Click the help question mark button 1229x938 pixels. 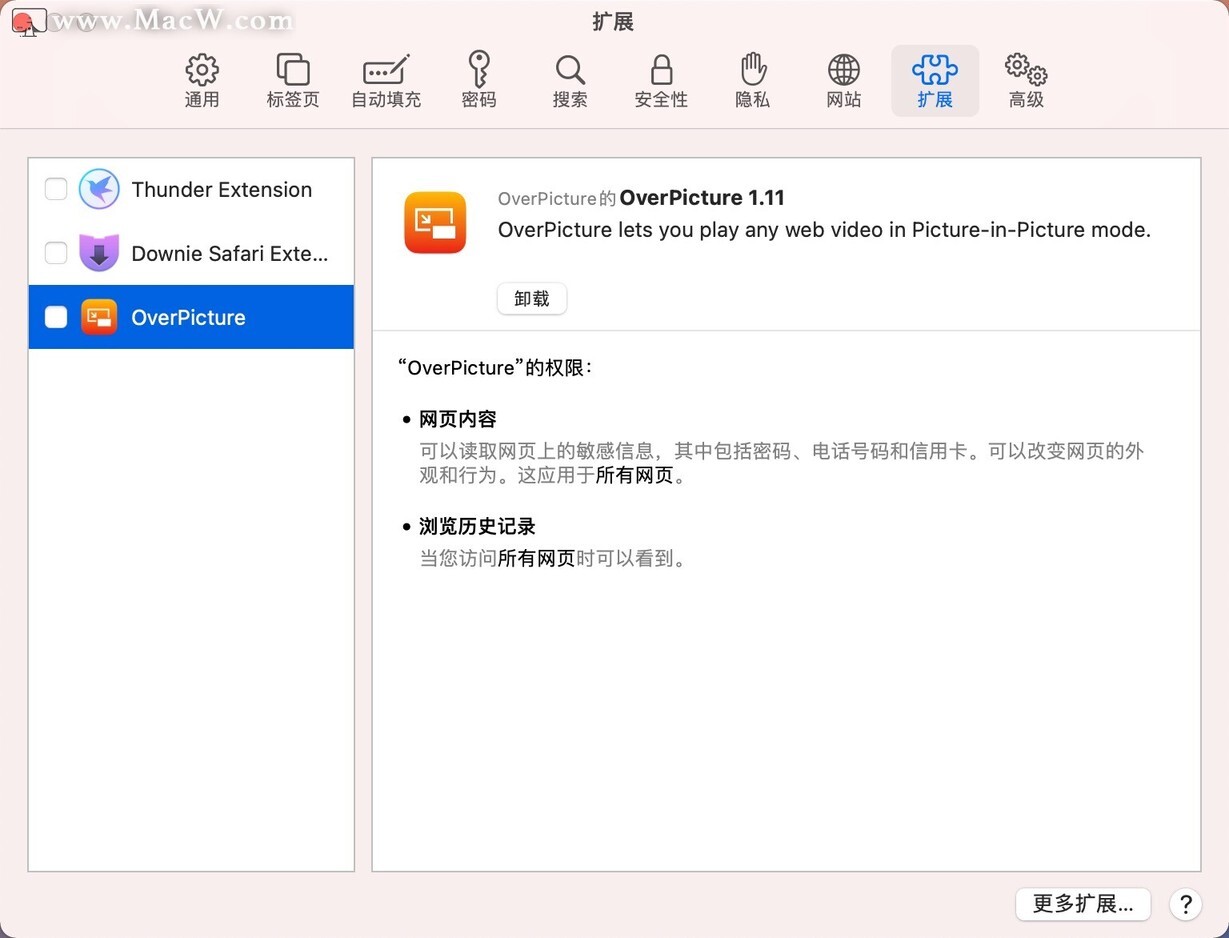click(x=1185, y=904)
